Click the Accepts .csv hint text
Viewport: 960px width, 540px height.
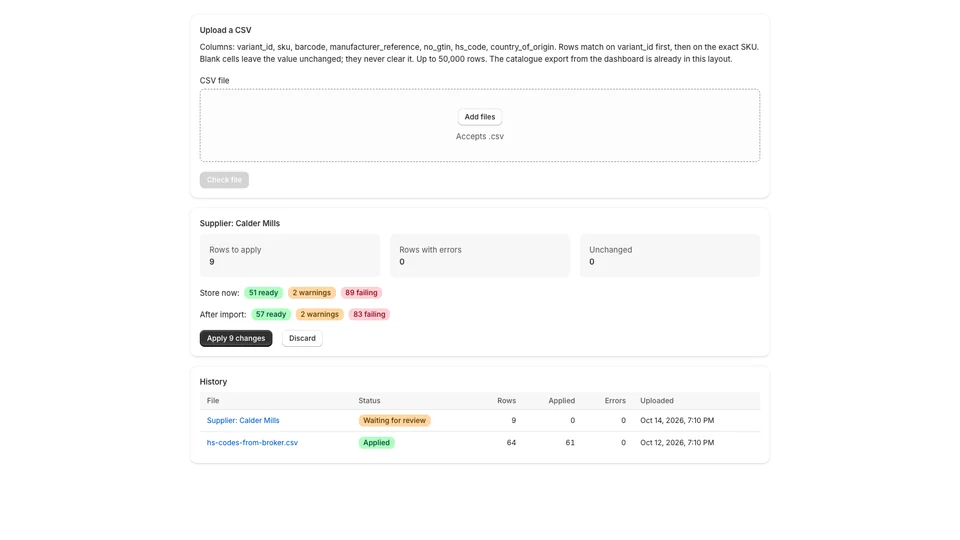click(479, 137)
